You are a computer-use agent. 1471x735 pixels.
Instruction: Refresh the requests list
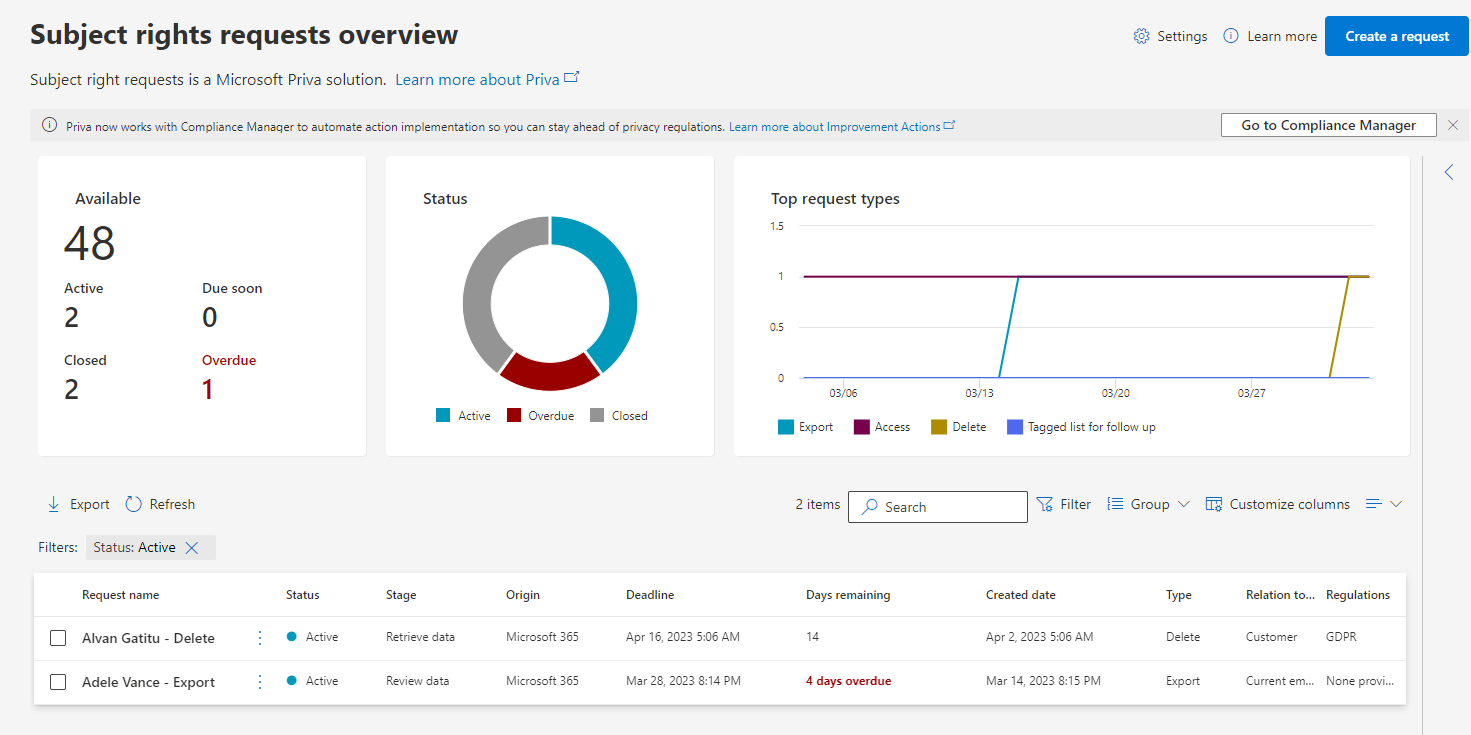point(134,504)
